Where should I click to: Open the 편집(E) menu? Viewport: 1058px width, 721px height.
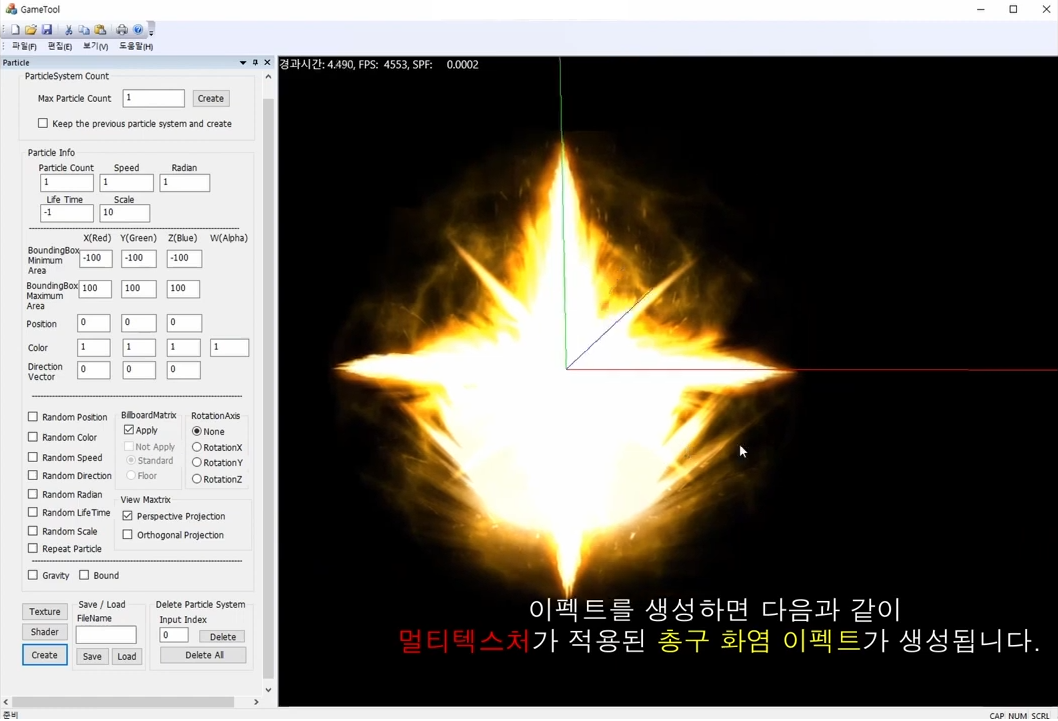tap(58, 45)
